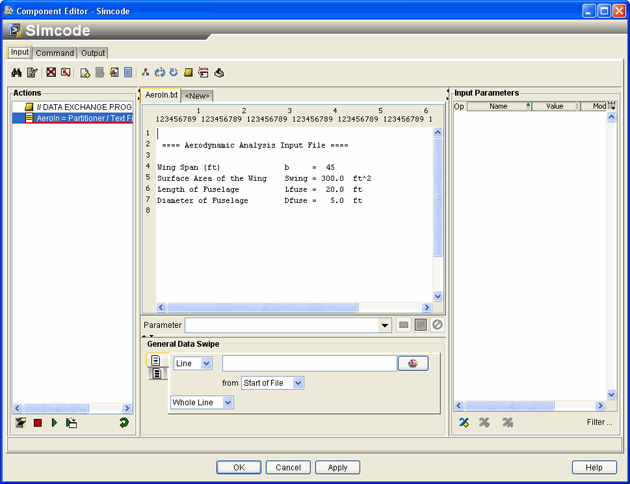Viewport: 630px width, 484px height.
Task: Switch to the Command tab
Action: pos(55,53)
